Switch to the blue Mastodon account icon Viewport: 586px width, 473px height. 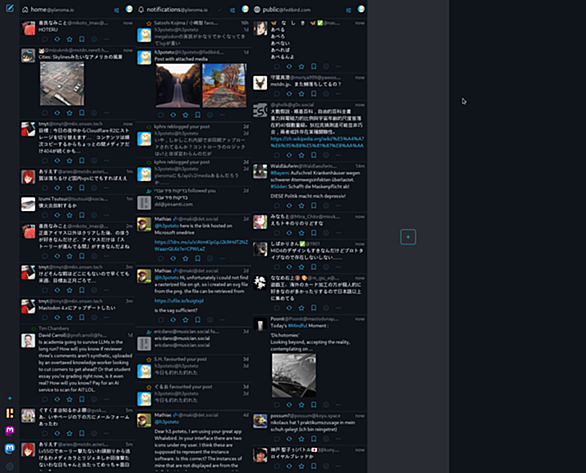coord(10,448)
